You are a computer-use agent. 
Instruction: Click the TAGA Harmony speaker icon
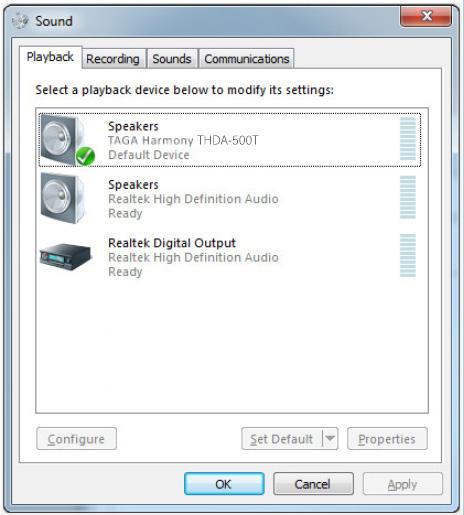pos(68,140)
